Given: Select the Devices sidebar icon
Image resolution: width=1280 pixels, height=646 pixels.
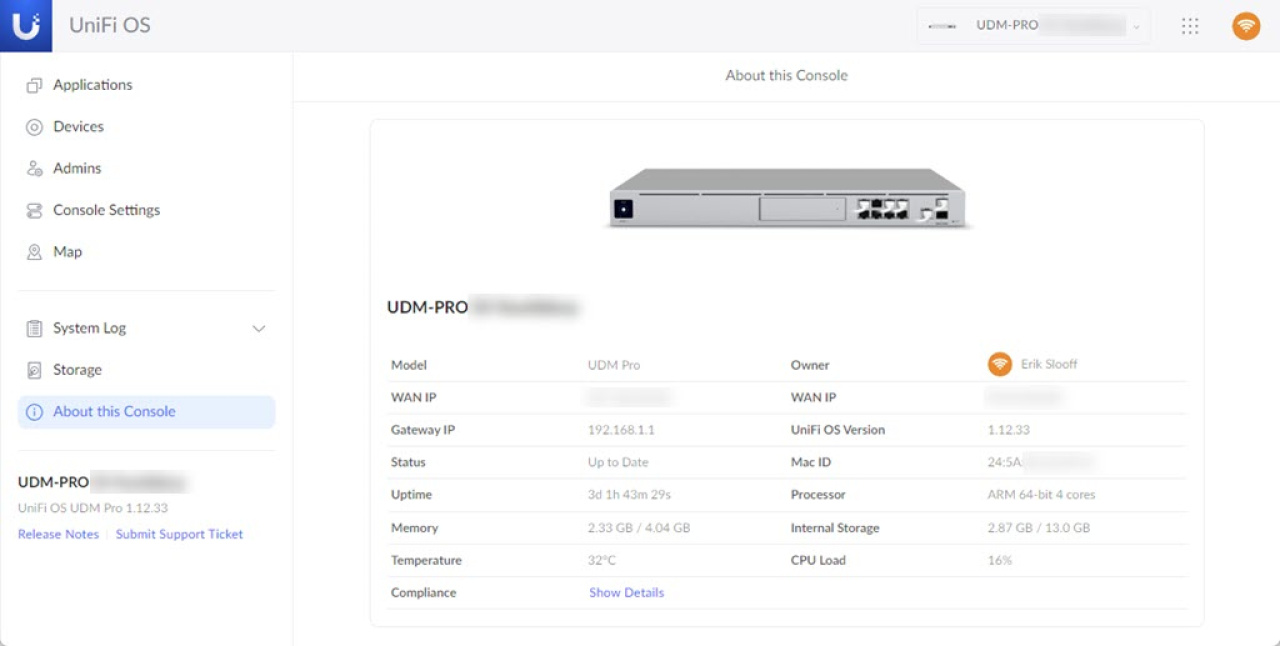Looking at the screenshot, I should (x=35, y=126).
